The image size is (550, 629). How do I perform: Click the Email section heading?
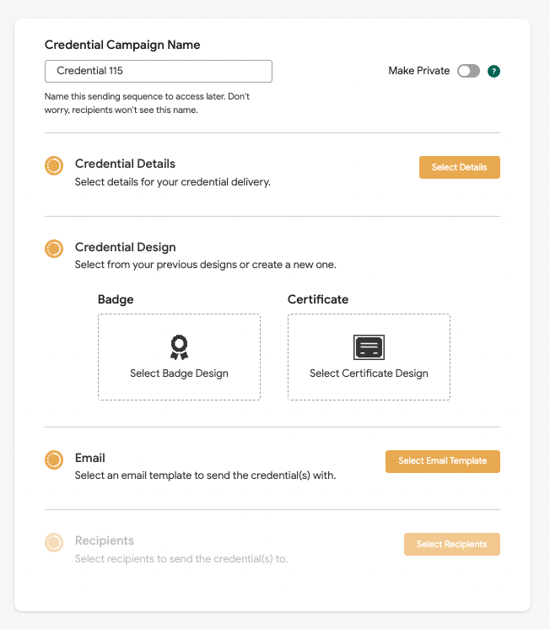(90, 458)
